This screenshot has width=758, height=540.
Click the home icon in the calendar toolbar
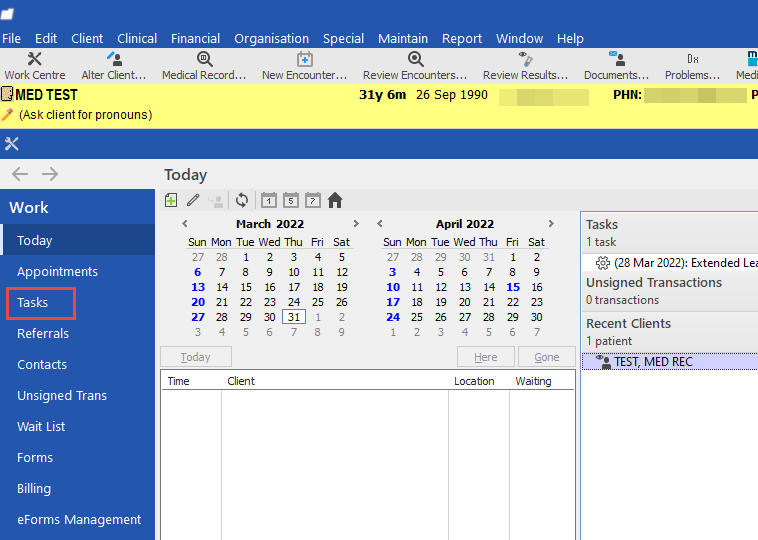coord(335,200)
